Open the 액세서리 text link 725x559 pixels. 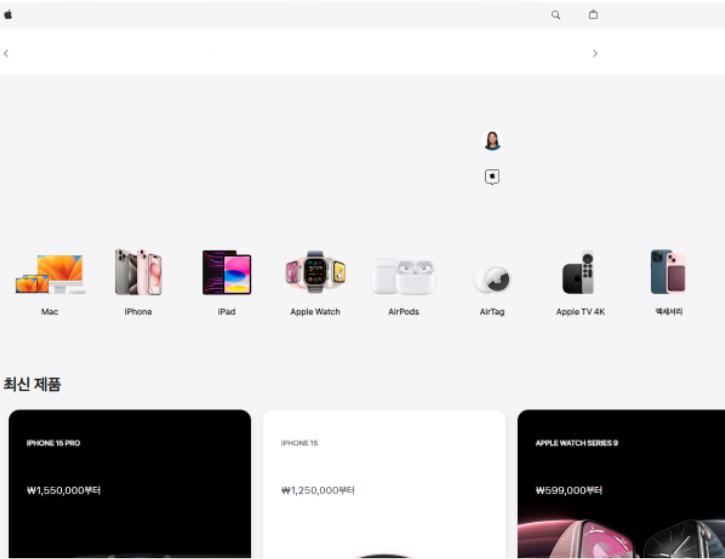pyautogui.click(x=669, y=312)
